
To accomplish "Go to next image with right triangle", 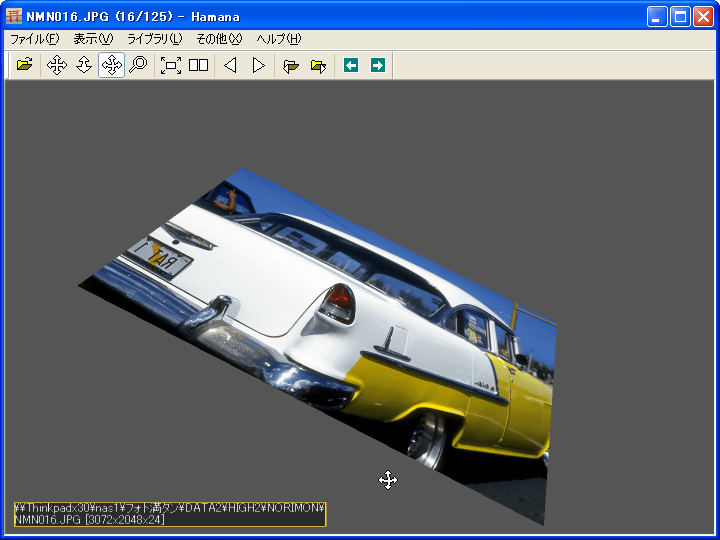I will tap(258, 65).
